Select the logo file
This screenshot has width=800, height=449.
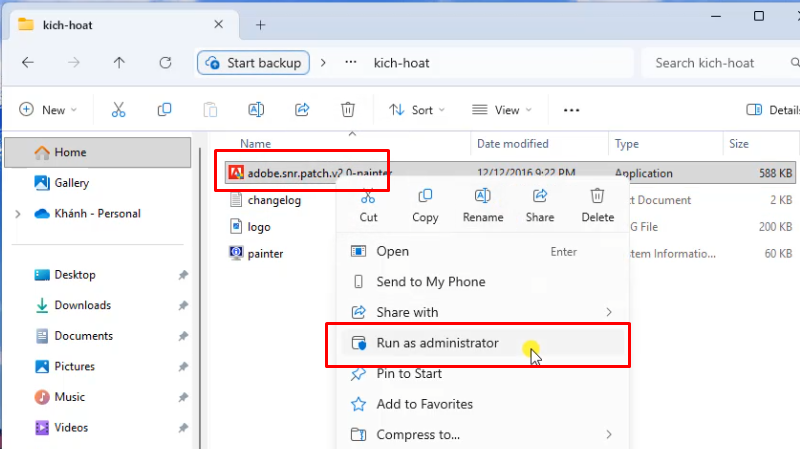pyautogui.click(x=259, y=227)
